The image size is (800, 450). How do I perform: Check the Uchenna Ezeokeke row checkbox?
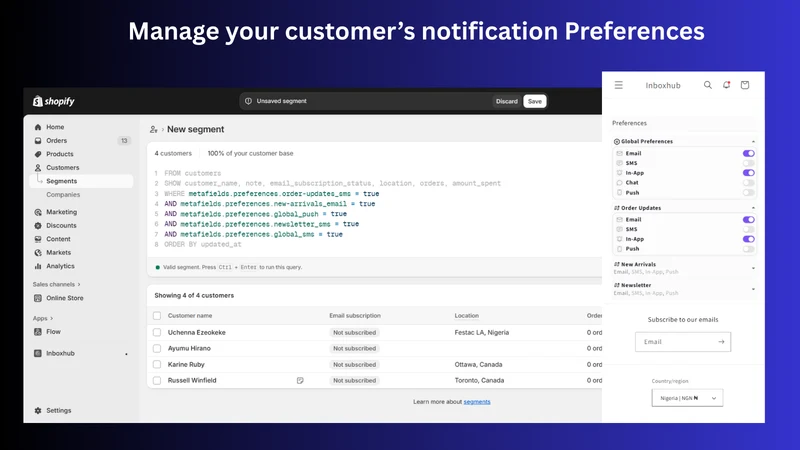click(157, 332)
